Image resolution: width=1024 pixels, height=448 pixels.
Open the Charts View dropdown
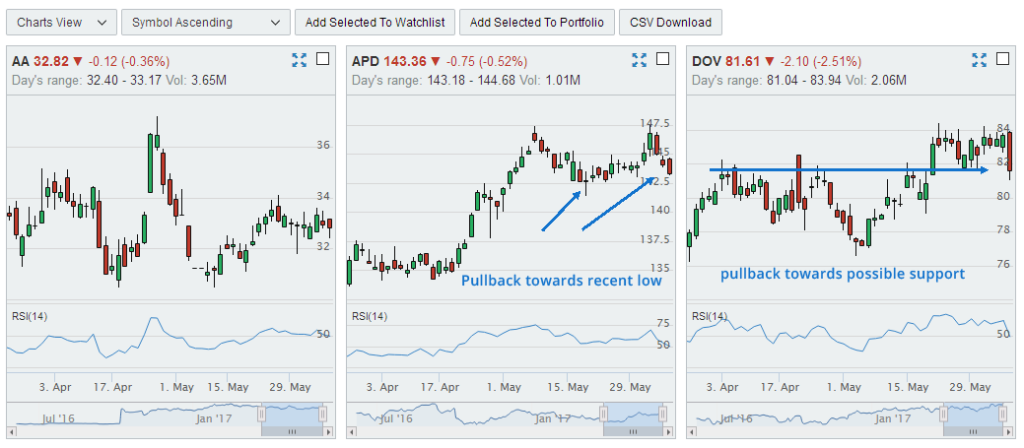click(61, 22)
